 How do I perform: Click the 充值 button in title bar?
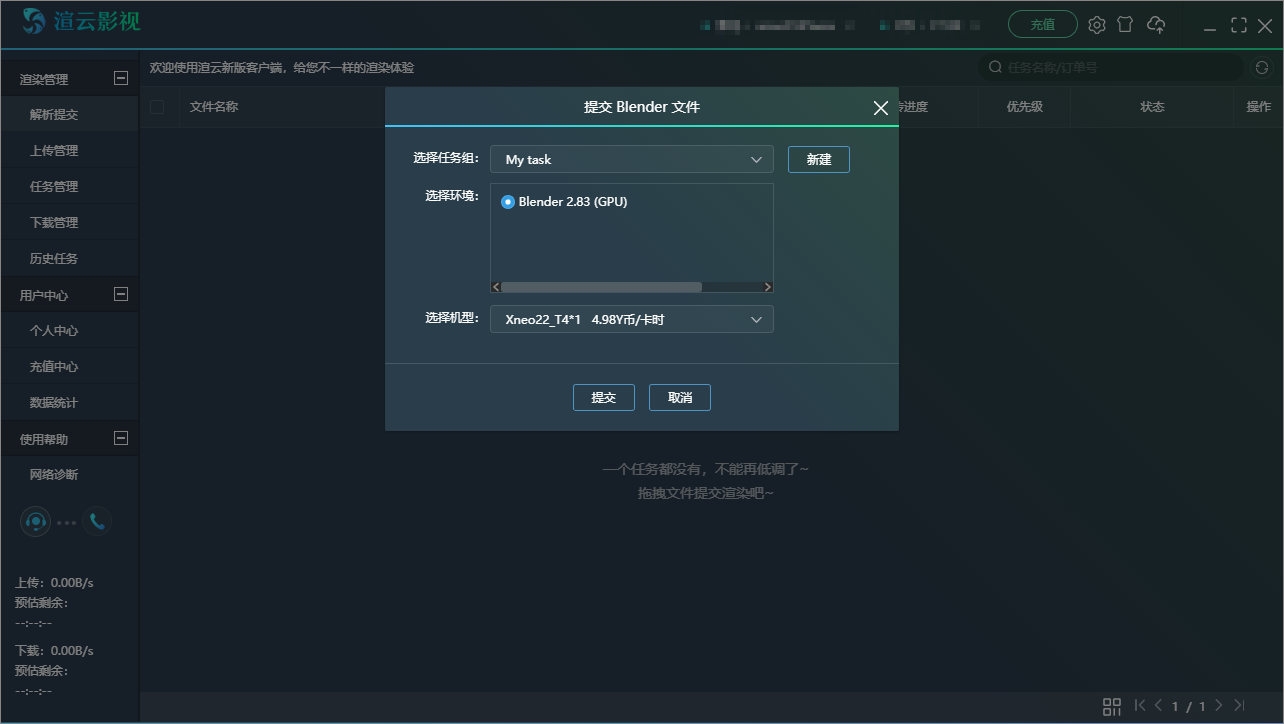[x=1043, y=24]
